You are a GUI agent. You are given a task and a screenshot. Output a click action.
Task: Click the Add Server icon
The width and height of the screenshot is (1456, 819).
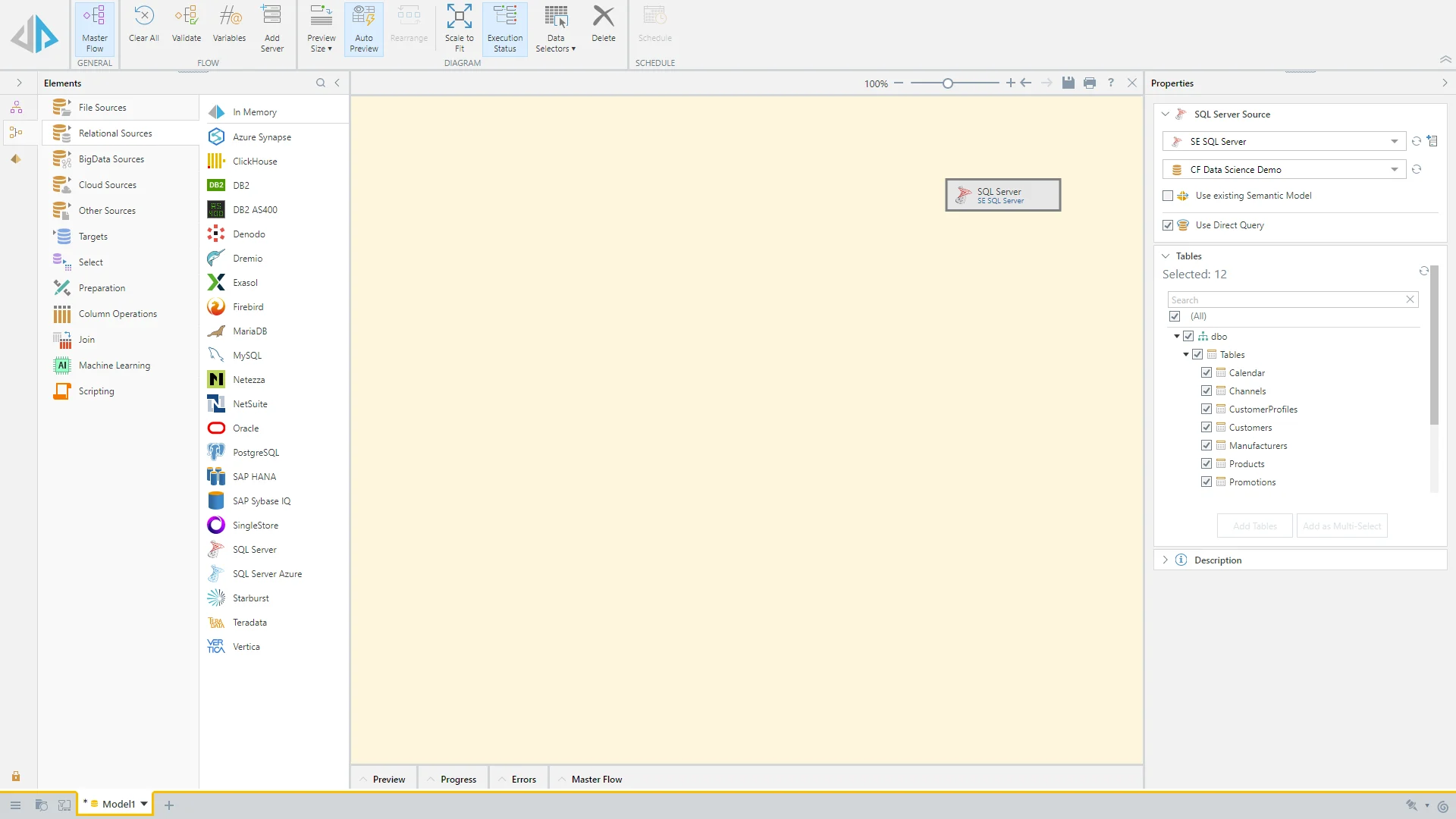pos(271,28)
